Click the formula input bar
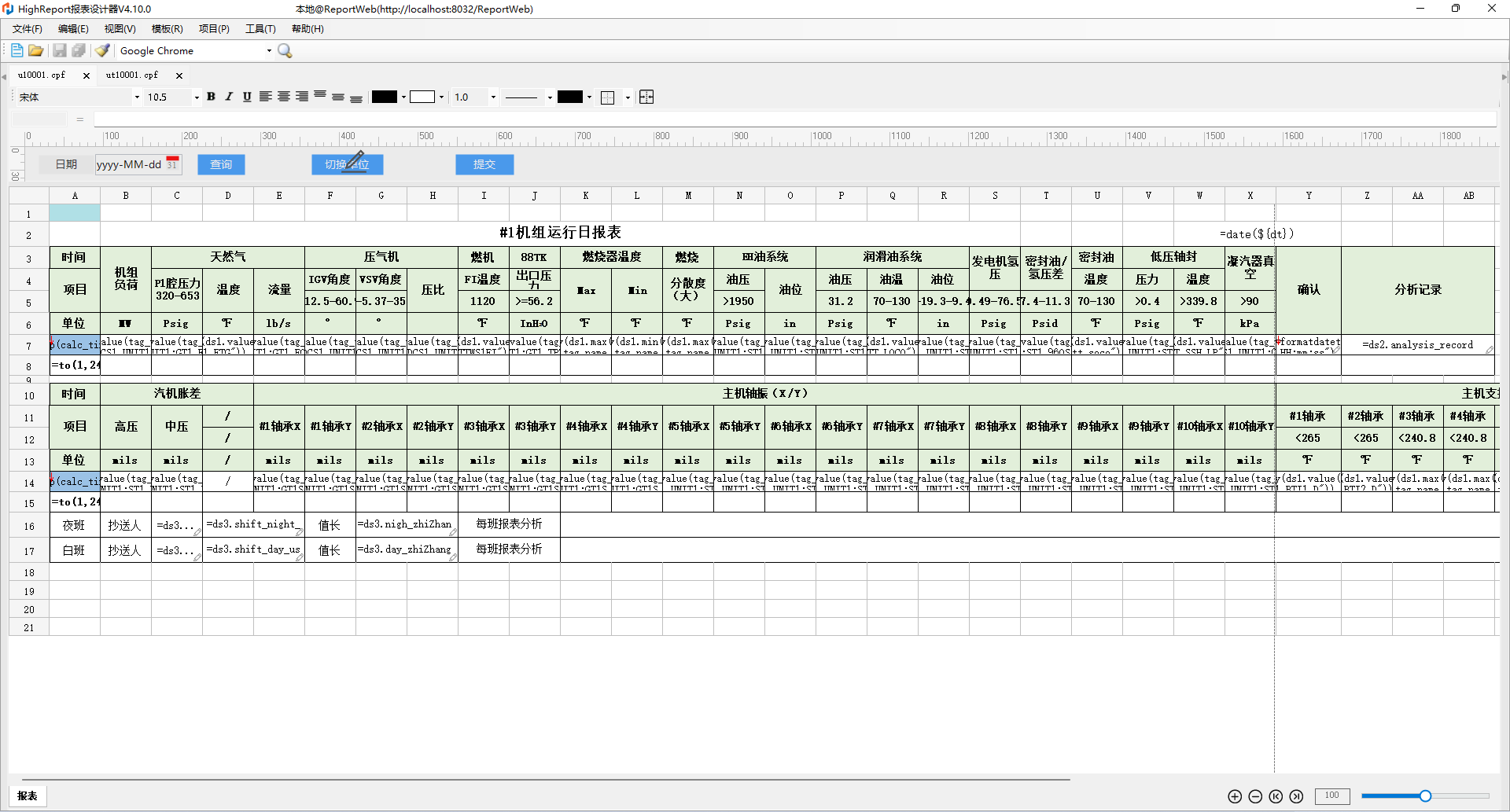 [x=794, y=119]
